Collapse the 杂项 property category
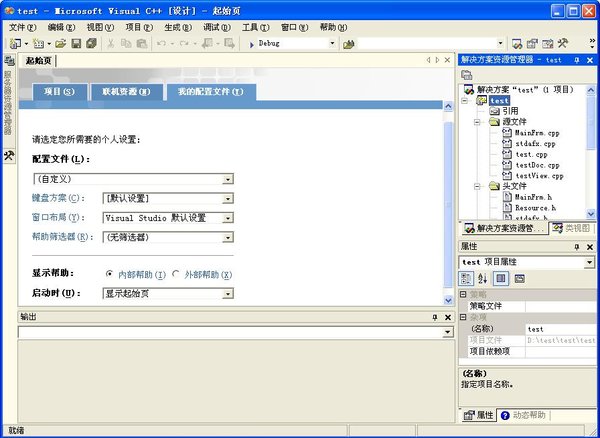The image size is (600, 438). pos(463,317)
